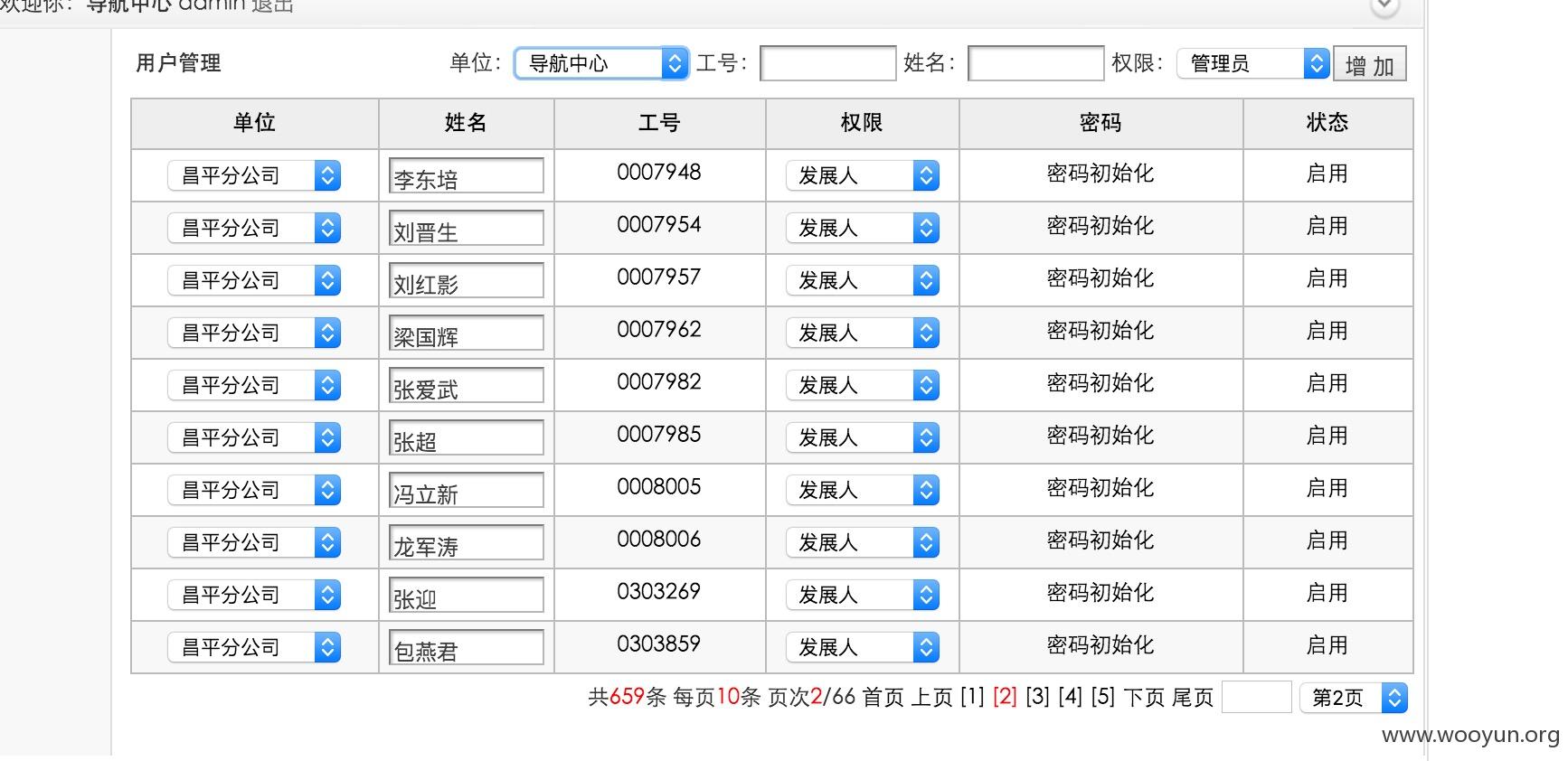
Task: Toggle 启用 status for 刘红影
Action: click(1327, 278)
